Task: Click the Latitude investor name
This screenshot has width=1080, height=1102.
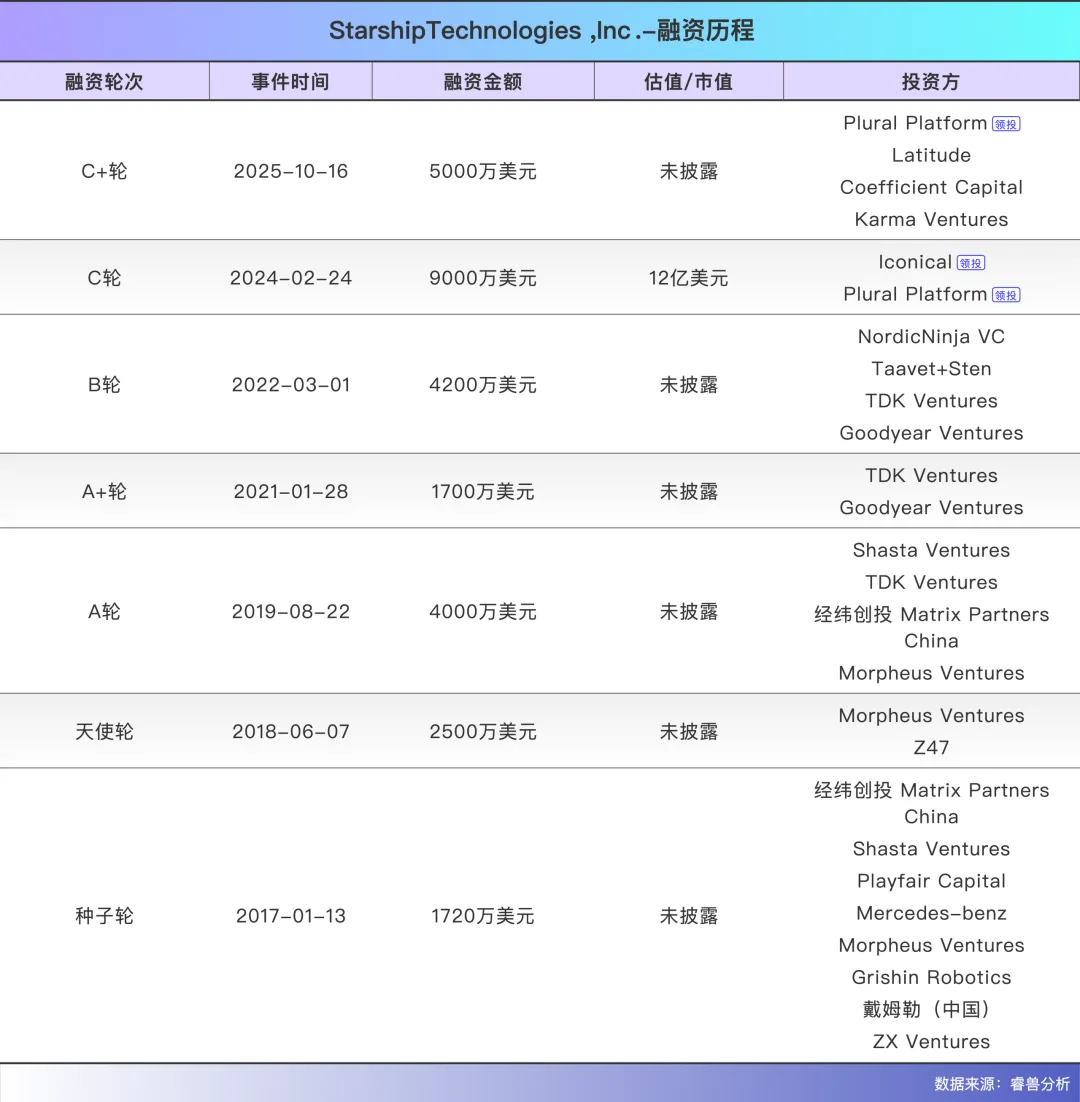Action: (931, 155)
